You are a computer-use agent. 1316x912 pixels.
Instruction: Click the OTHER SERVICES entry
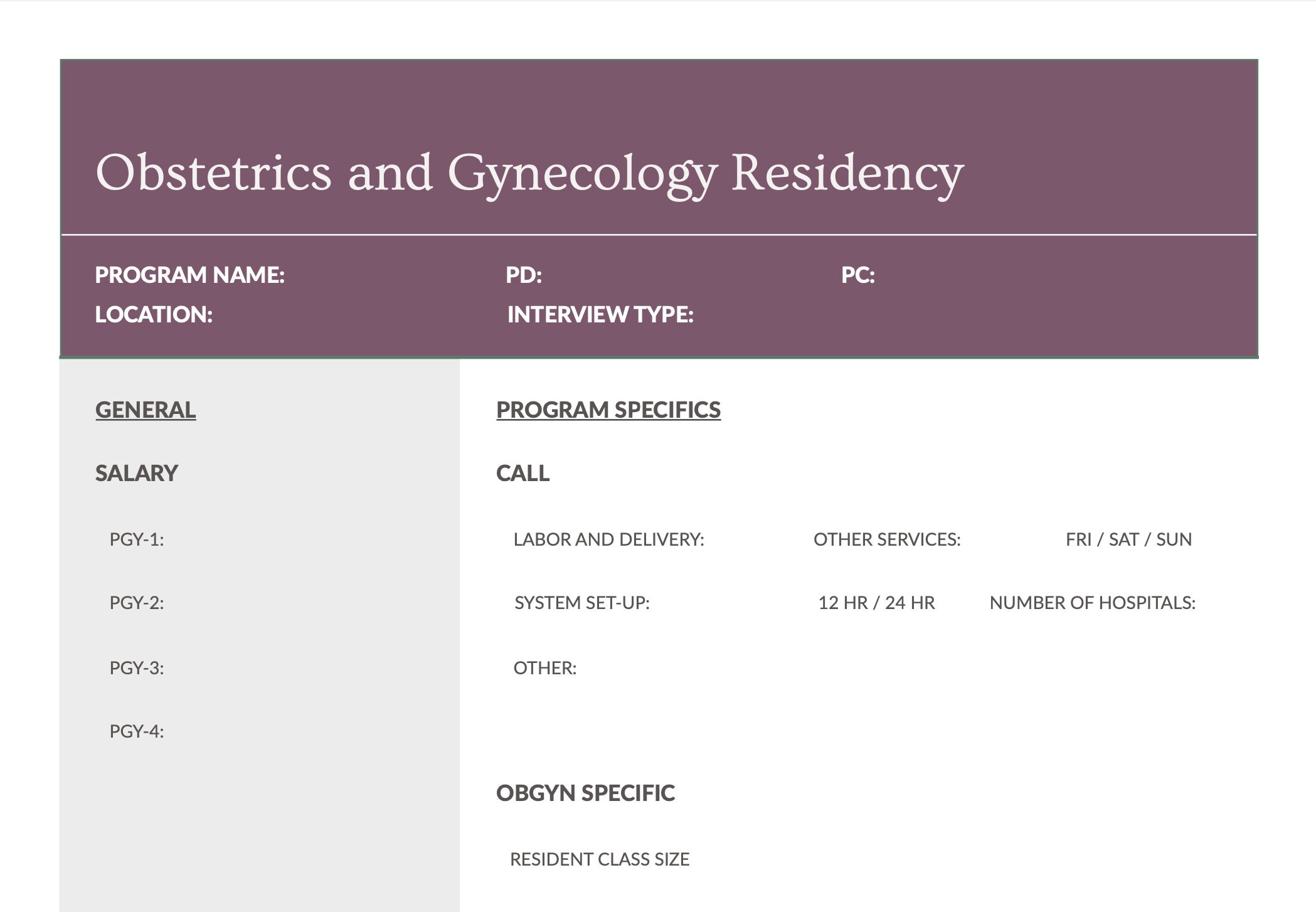(x=887, y=538)
